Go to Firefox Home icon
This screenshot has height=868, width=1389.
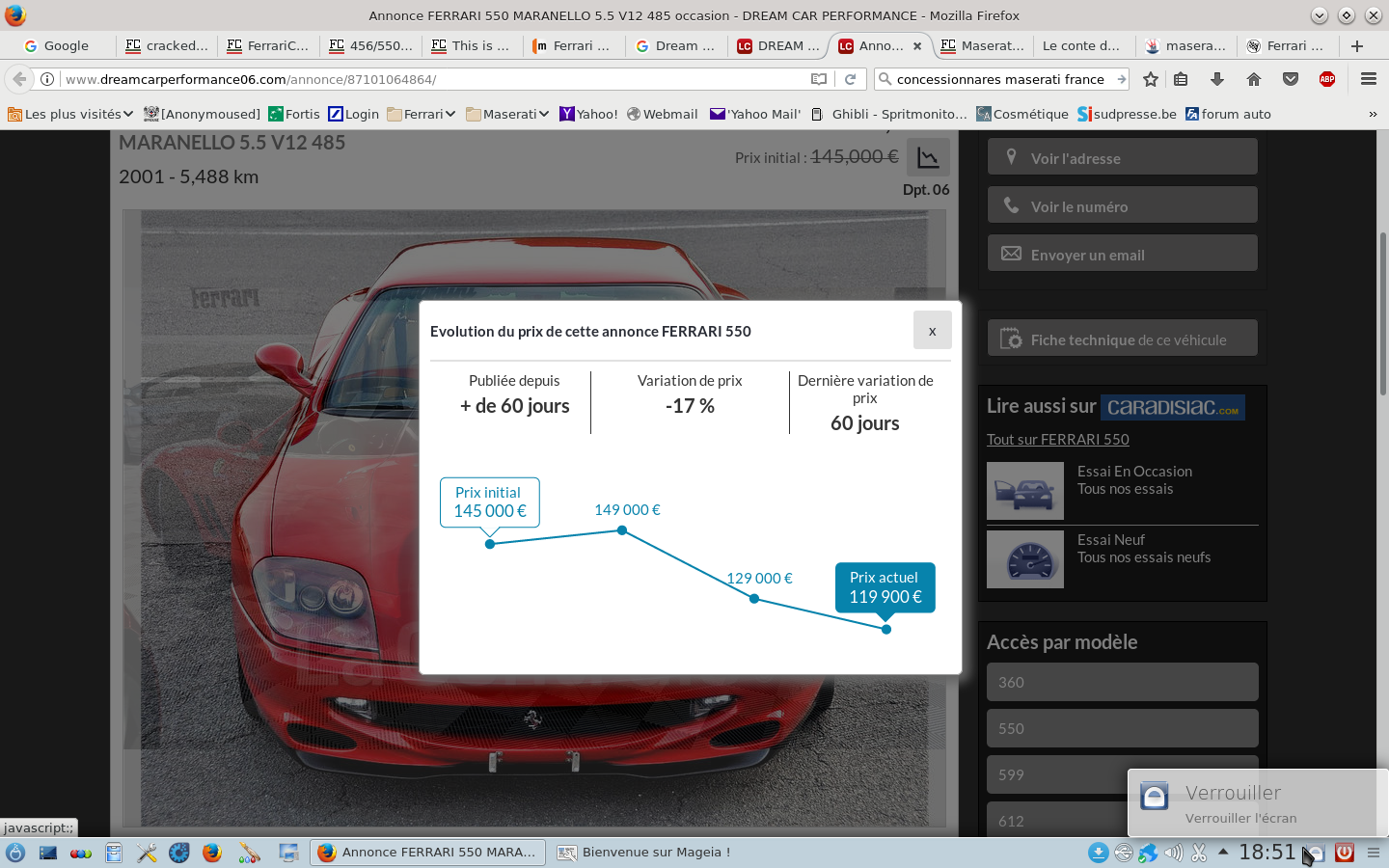pyautogui.click(x=1254, y=79)
